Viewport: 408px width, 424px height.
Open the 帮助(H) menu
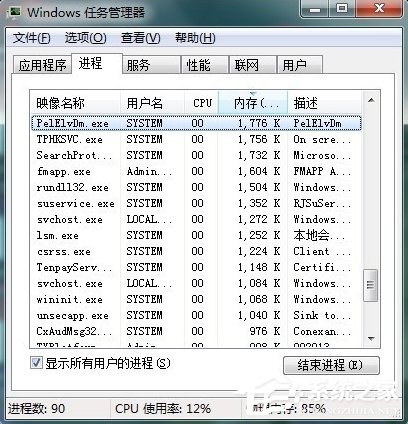point(195,38)
